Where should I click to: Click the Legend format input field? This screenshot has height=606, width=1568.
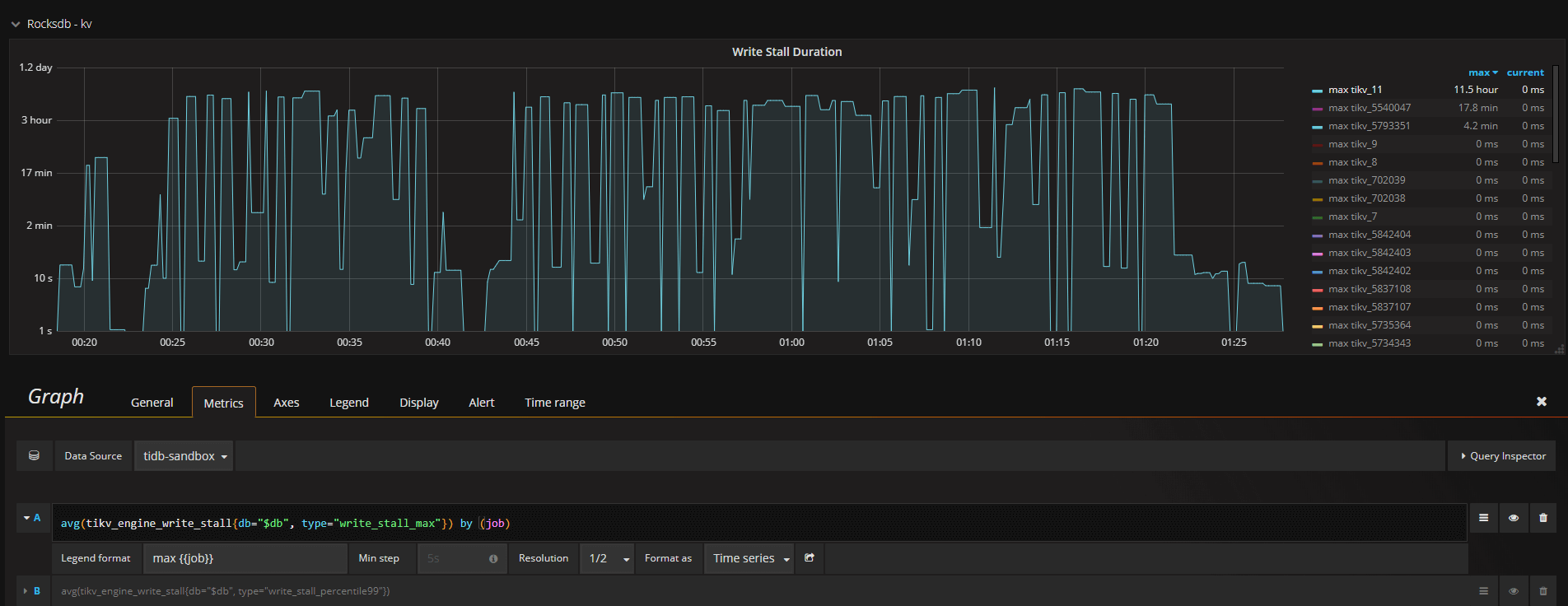(x=245, y=558)
